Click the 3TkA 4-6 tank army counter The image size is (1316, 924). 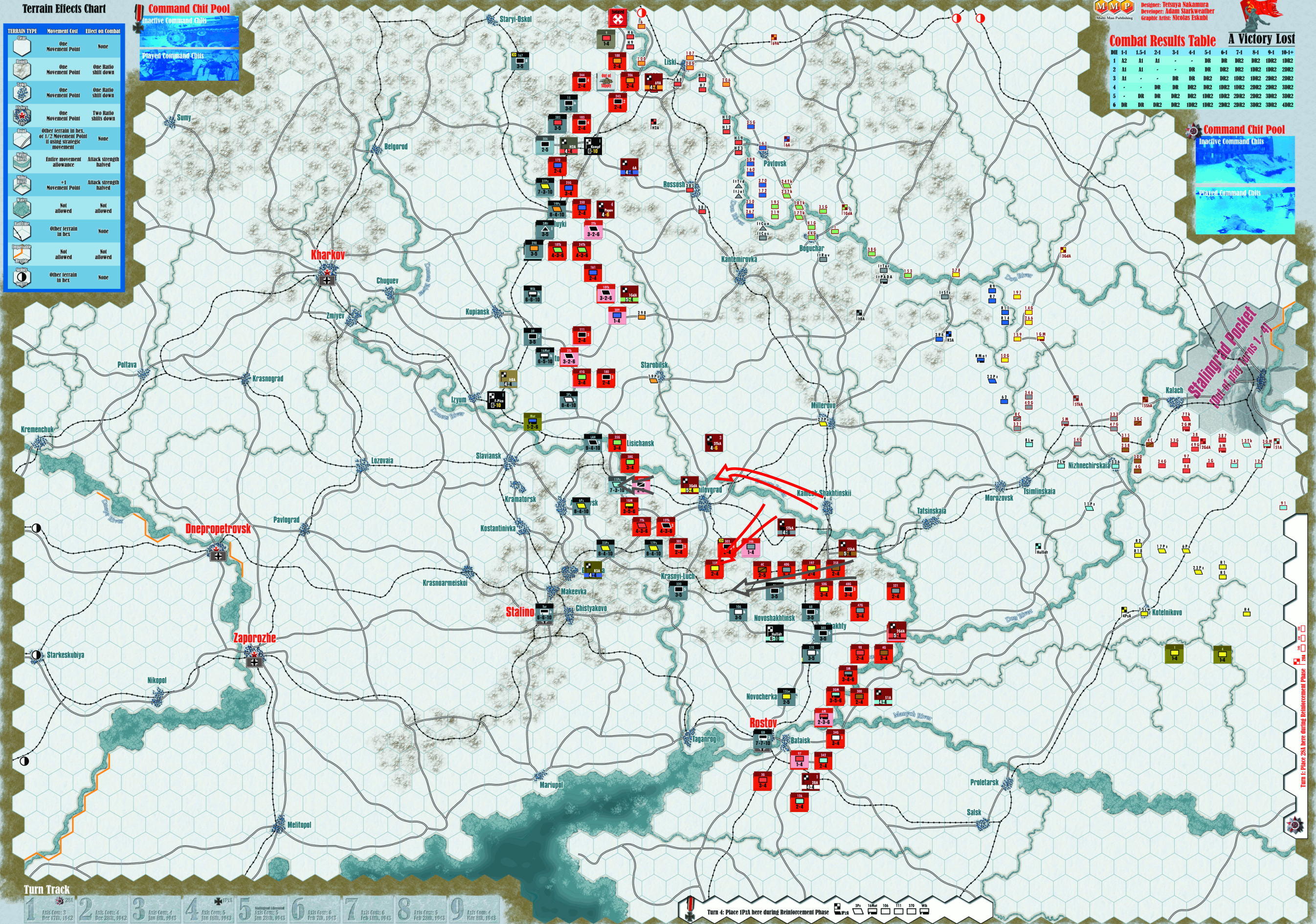pos(714,443)
